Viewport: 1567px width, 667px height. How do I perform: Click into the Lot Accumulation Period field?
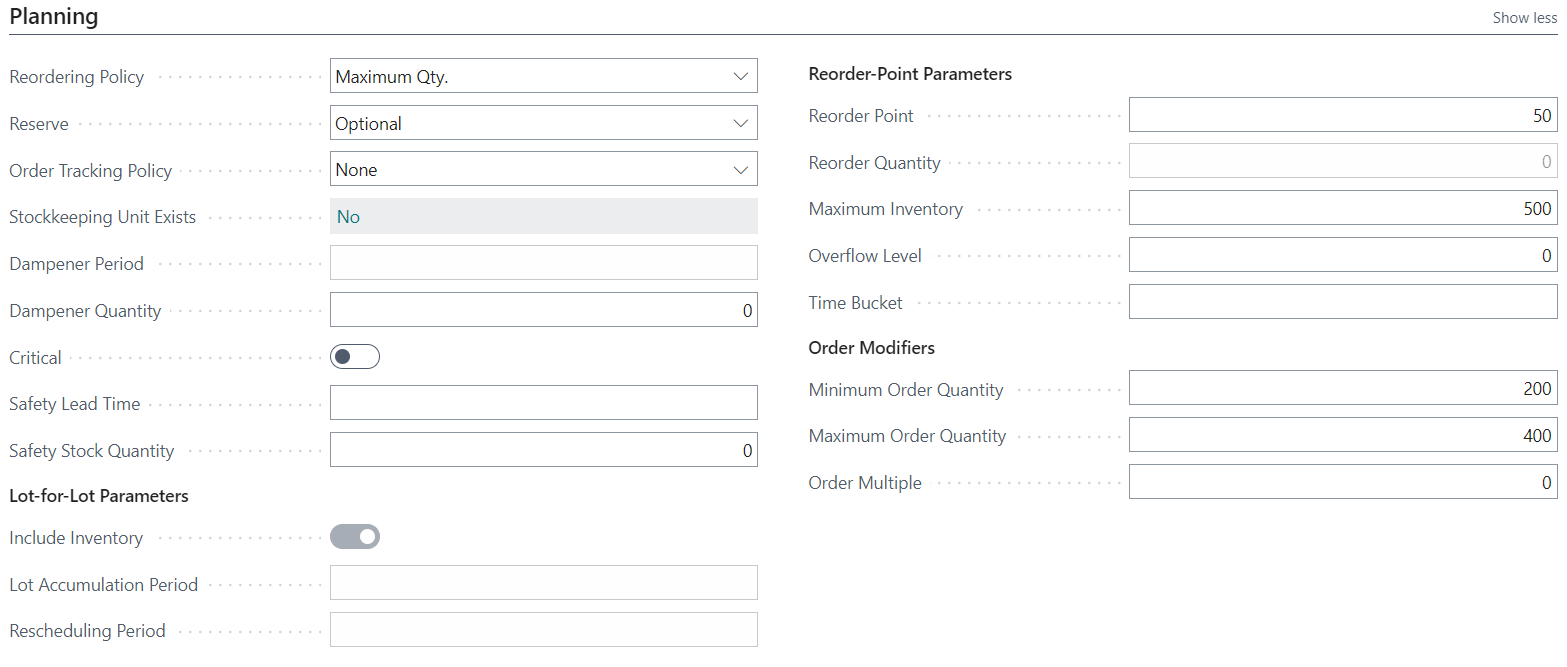tap(543, 582)
